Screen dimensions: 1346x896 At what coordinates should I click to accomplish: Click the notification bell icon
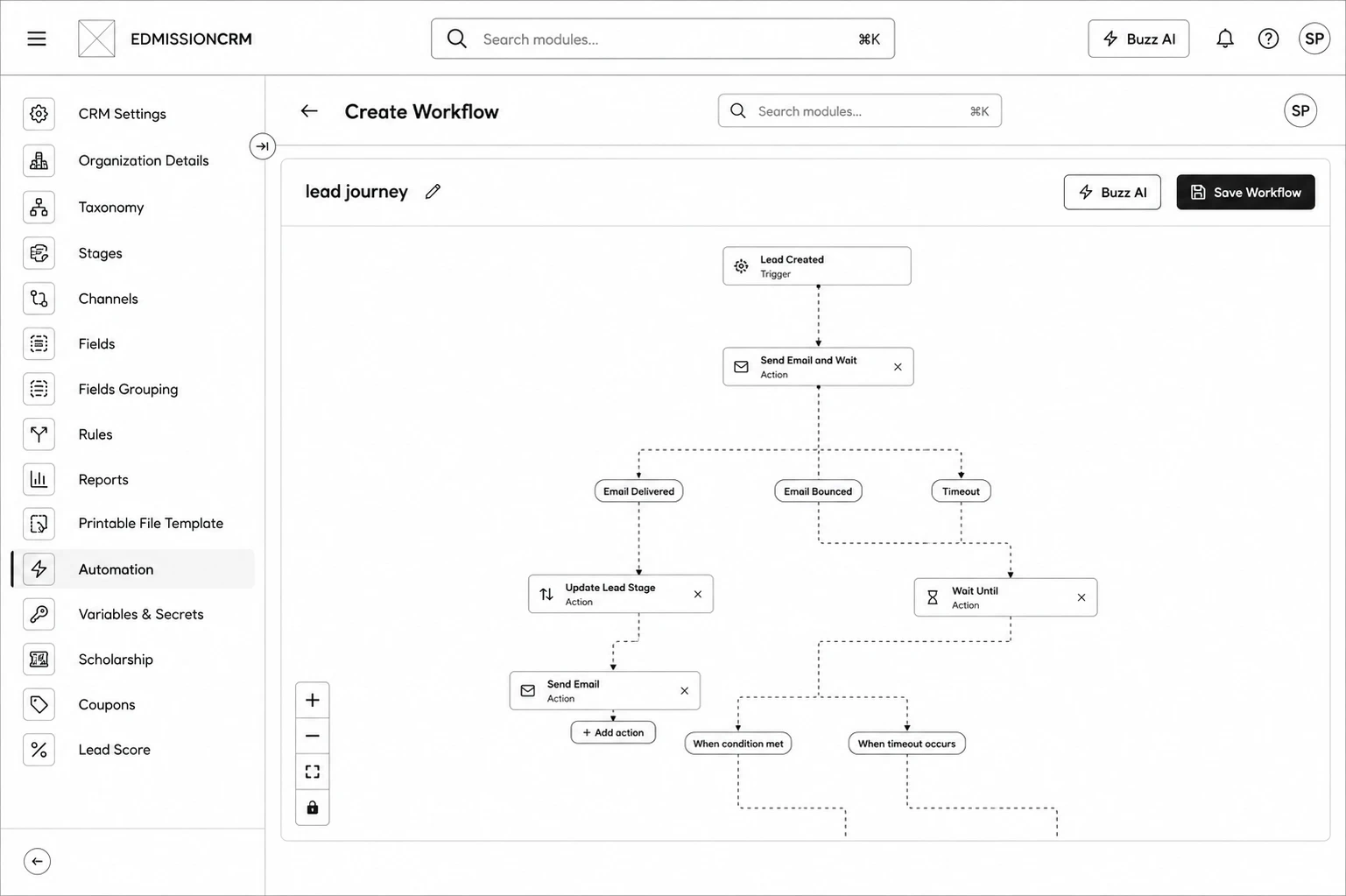coord(1225,39)
